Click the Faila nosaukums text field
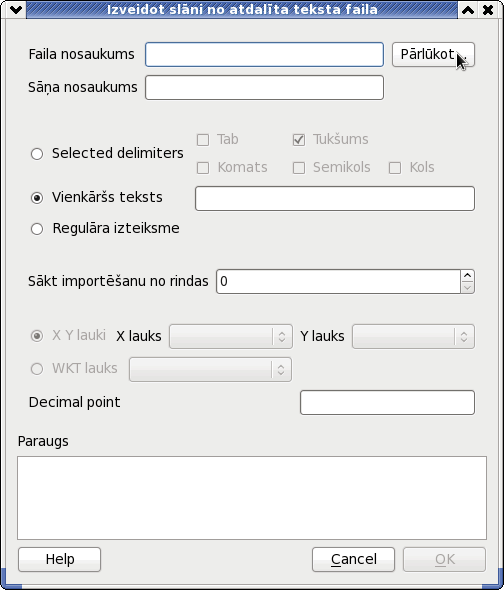This screenshot has height=590, width=504. click(265, 55)
